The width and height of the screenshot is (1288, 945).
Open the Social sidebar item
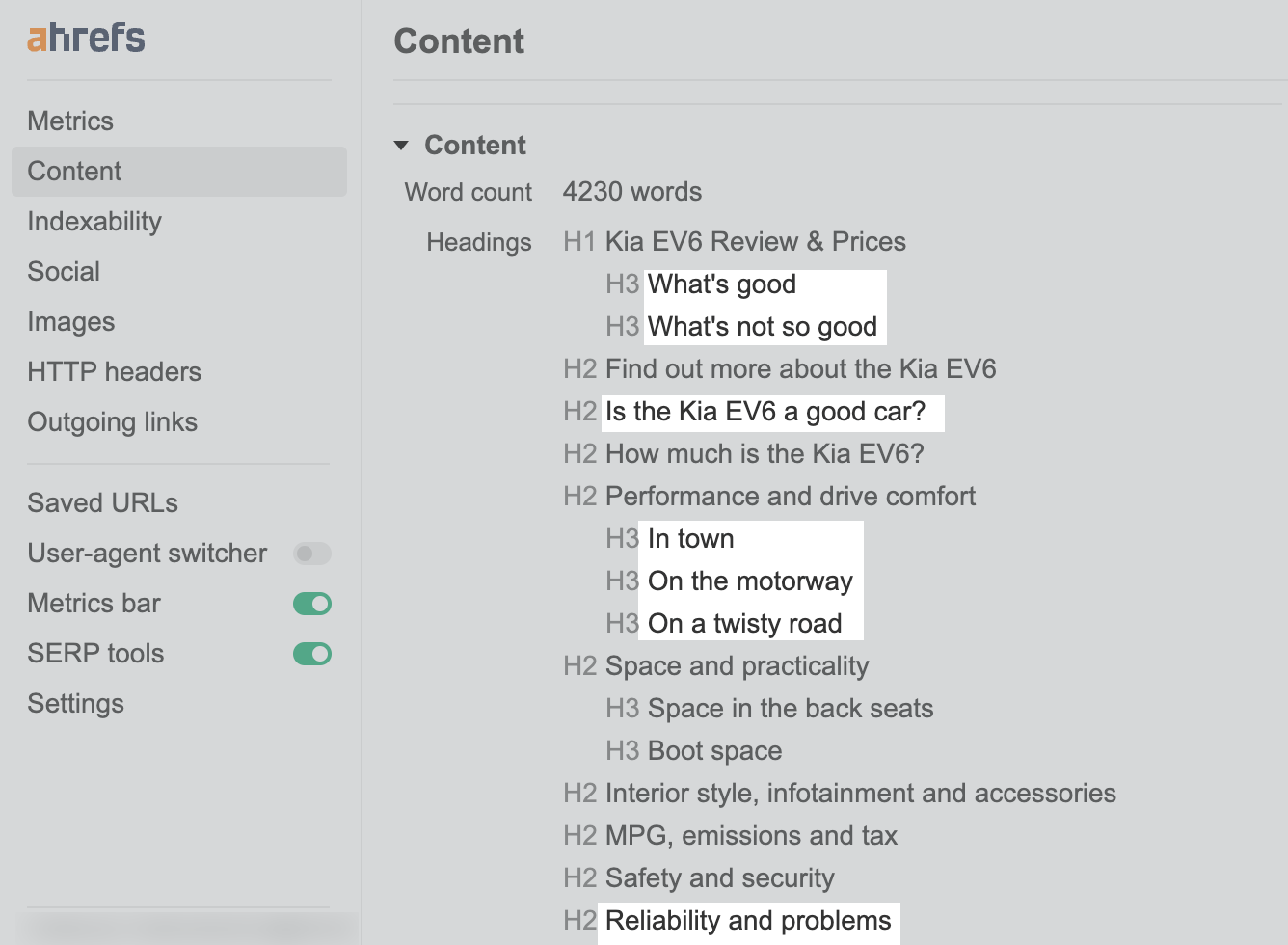(x=64, y=272)
